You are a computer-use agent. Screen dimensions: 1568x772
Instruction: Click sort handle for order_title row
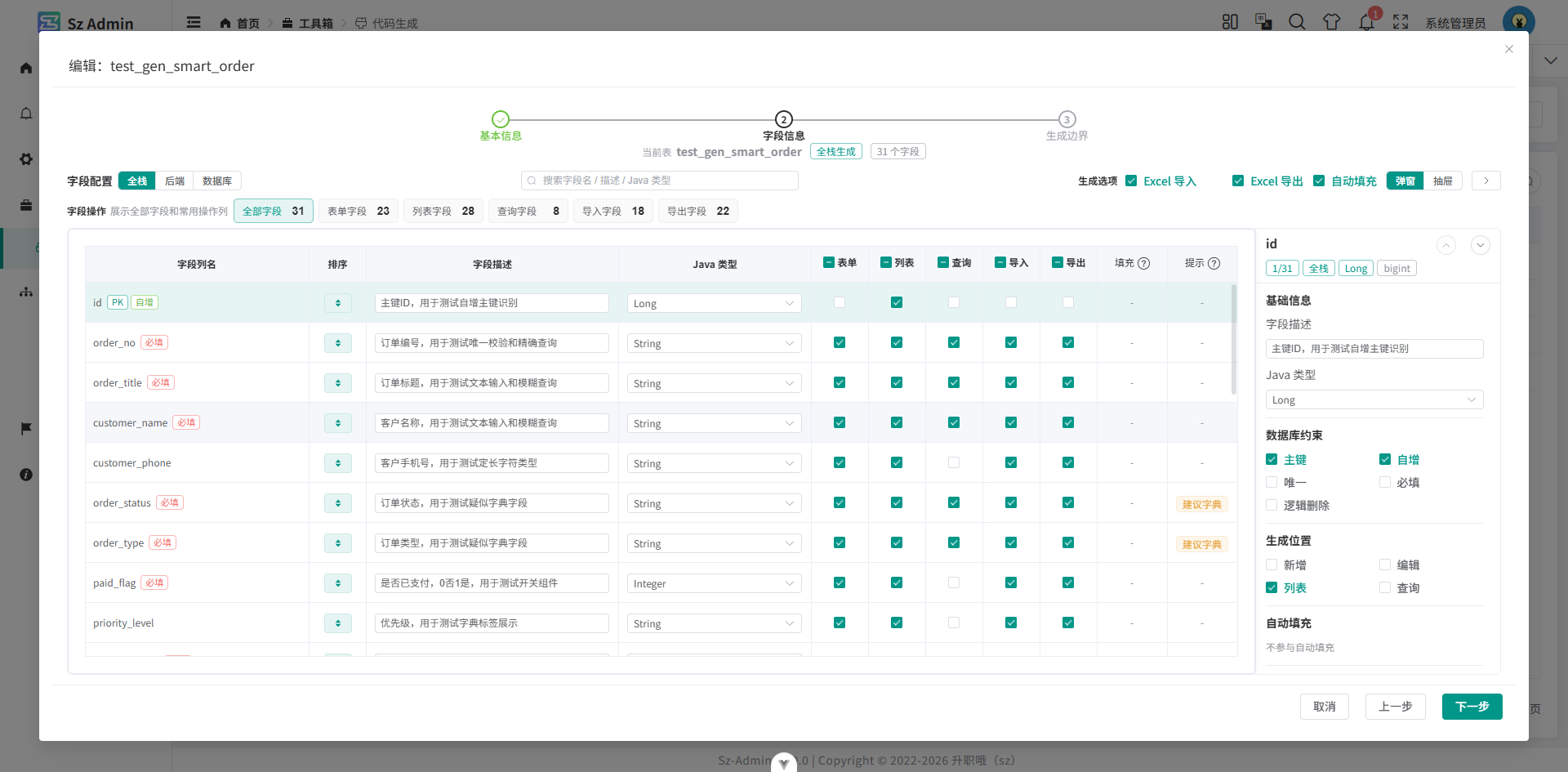[338, 383]
